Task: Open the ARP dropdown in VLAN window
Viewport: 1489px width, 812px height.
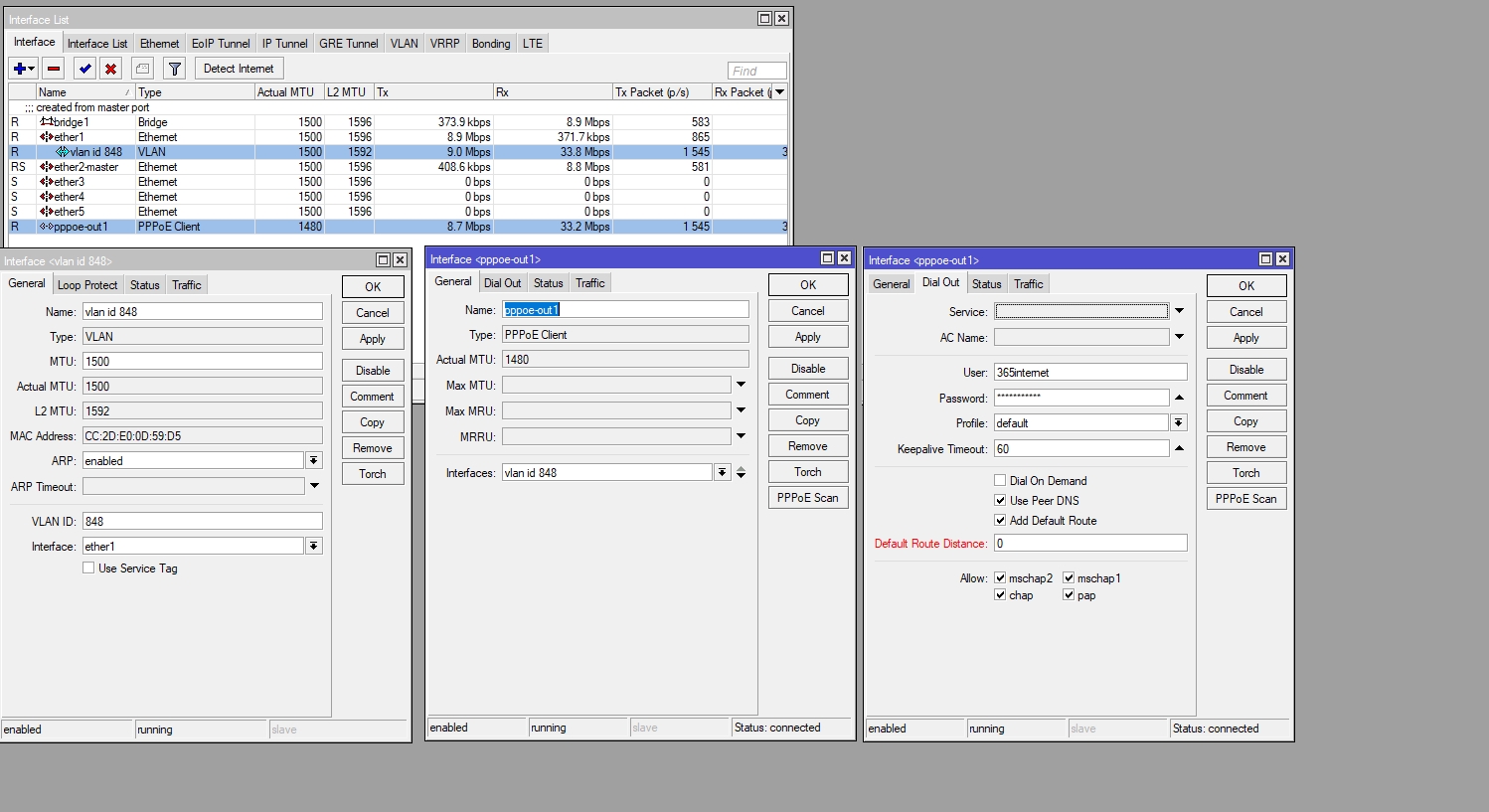Action: tap(314, 461)
